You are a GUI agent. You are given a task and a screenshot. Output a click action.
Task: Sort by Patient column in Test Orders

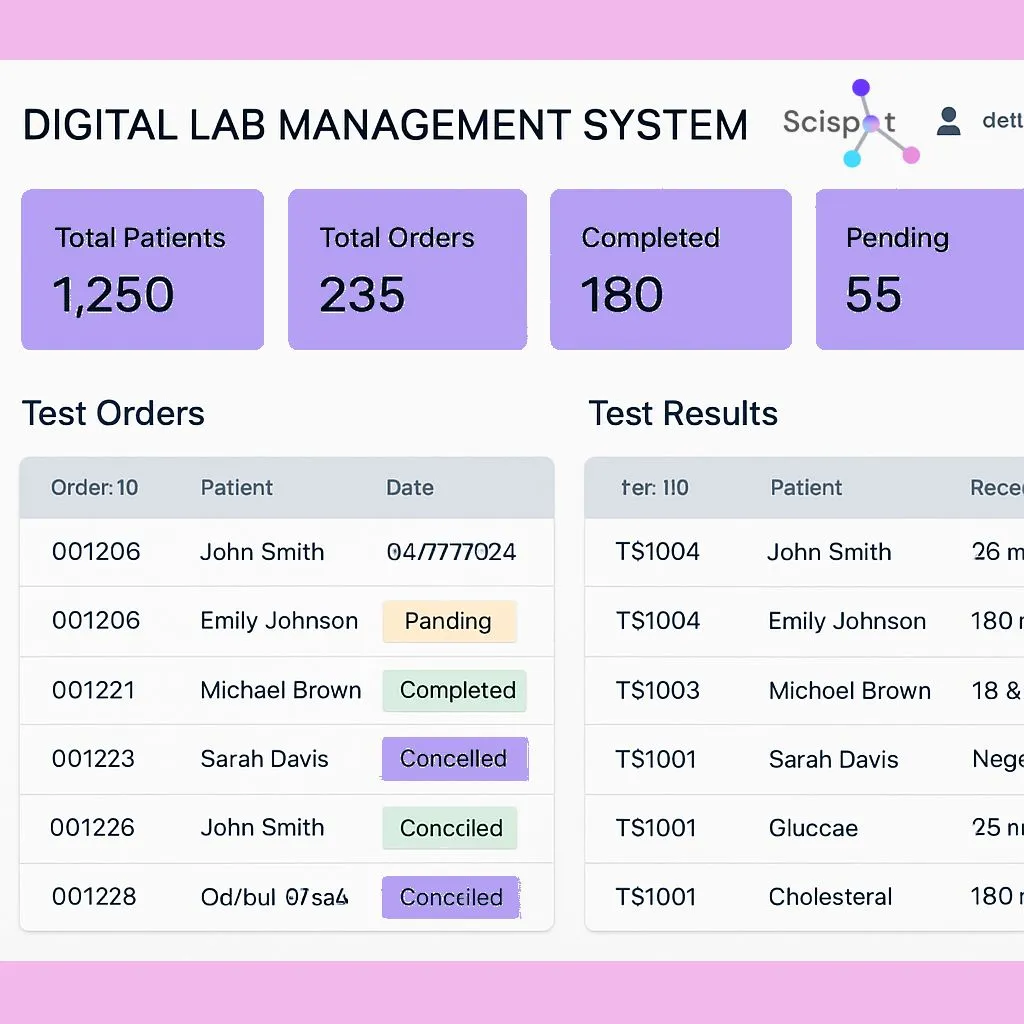point(236,488)
